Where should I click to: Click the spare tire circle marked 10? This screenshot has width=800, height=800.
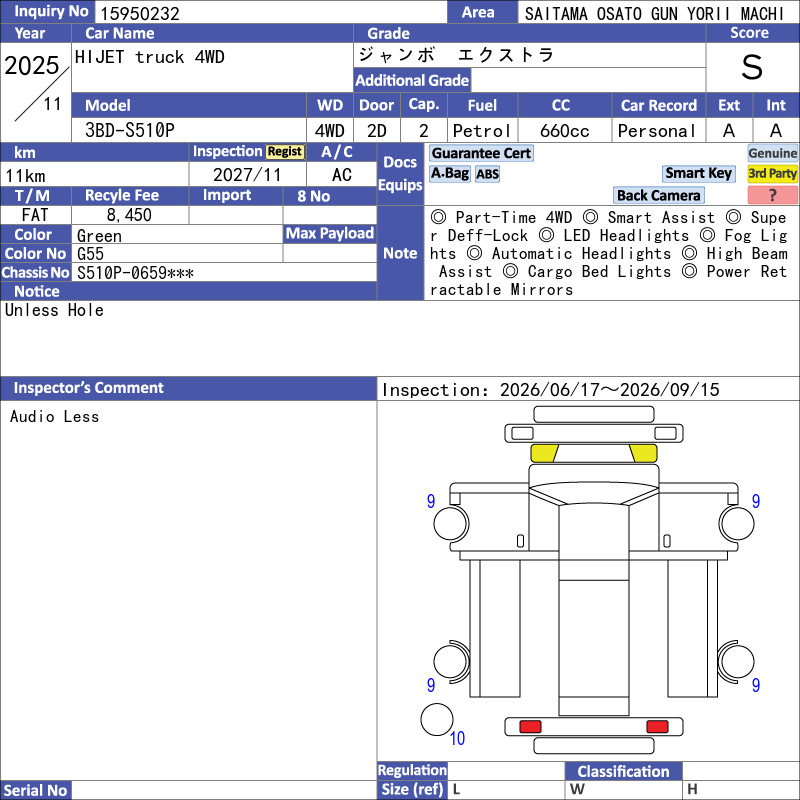coord(437,719)
